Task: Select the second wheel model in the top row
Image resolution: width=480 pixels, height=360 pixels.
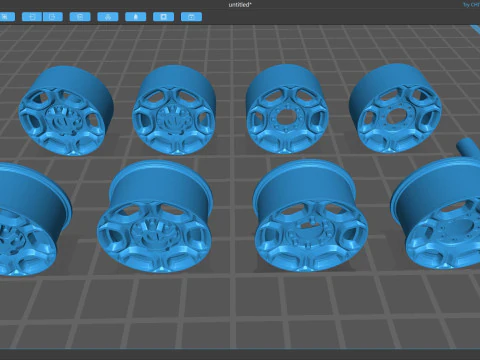Action: coord(174,110)
